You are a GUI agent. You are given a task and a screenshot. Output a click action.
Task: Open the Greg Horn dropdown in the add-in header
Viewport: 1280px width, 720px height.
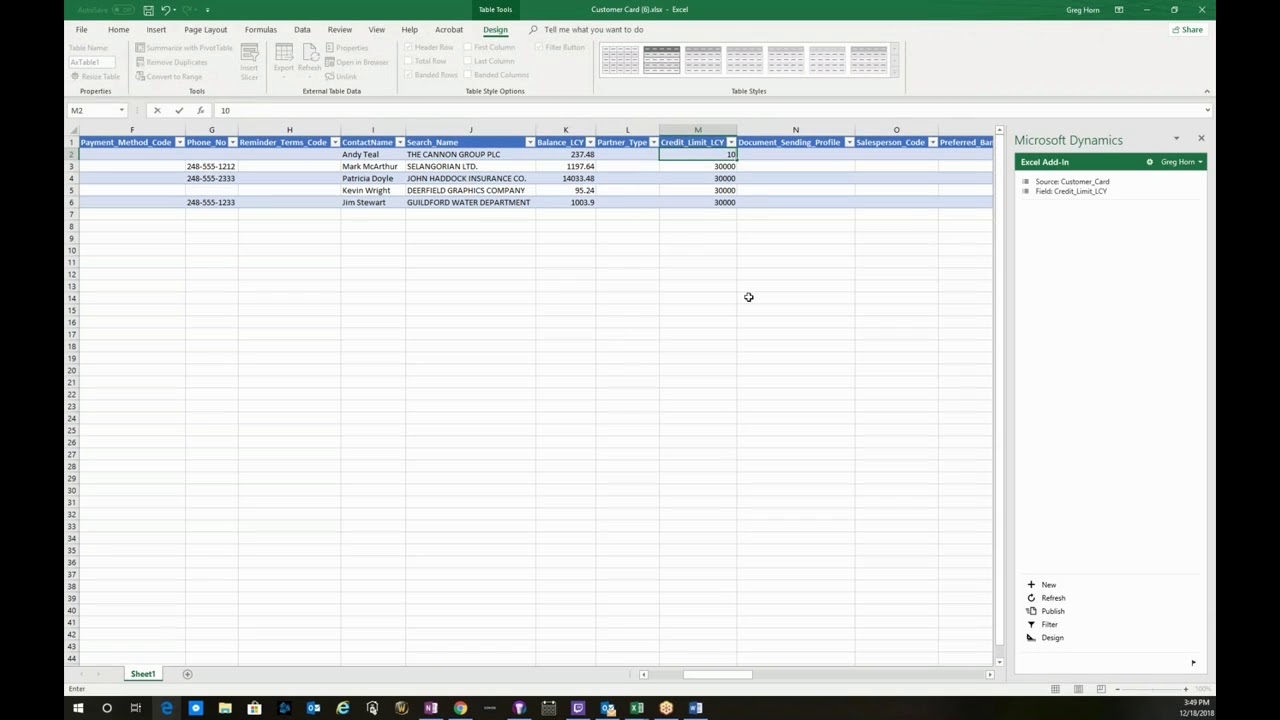tap(1181, 162)
